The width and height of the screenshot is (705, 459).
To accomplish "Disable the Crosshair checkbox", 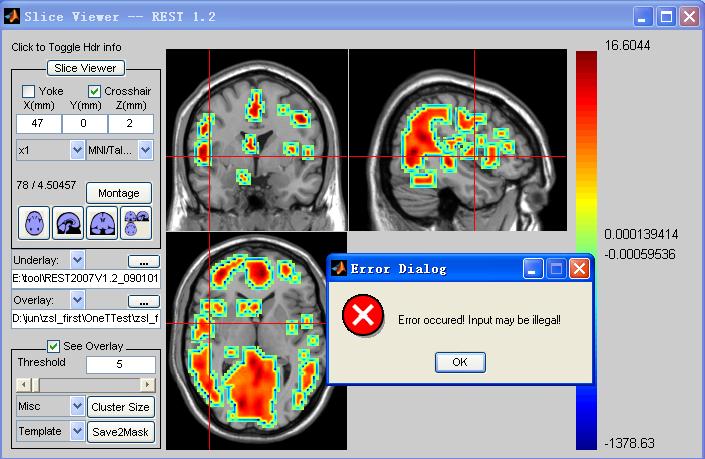I will tap(94, 91).
